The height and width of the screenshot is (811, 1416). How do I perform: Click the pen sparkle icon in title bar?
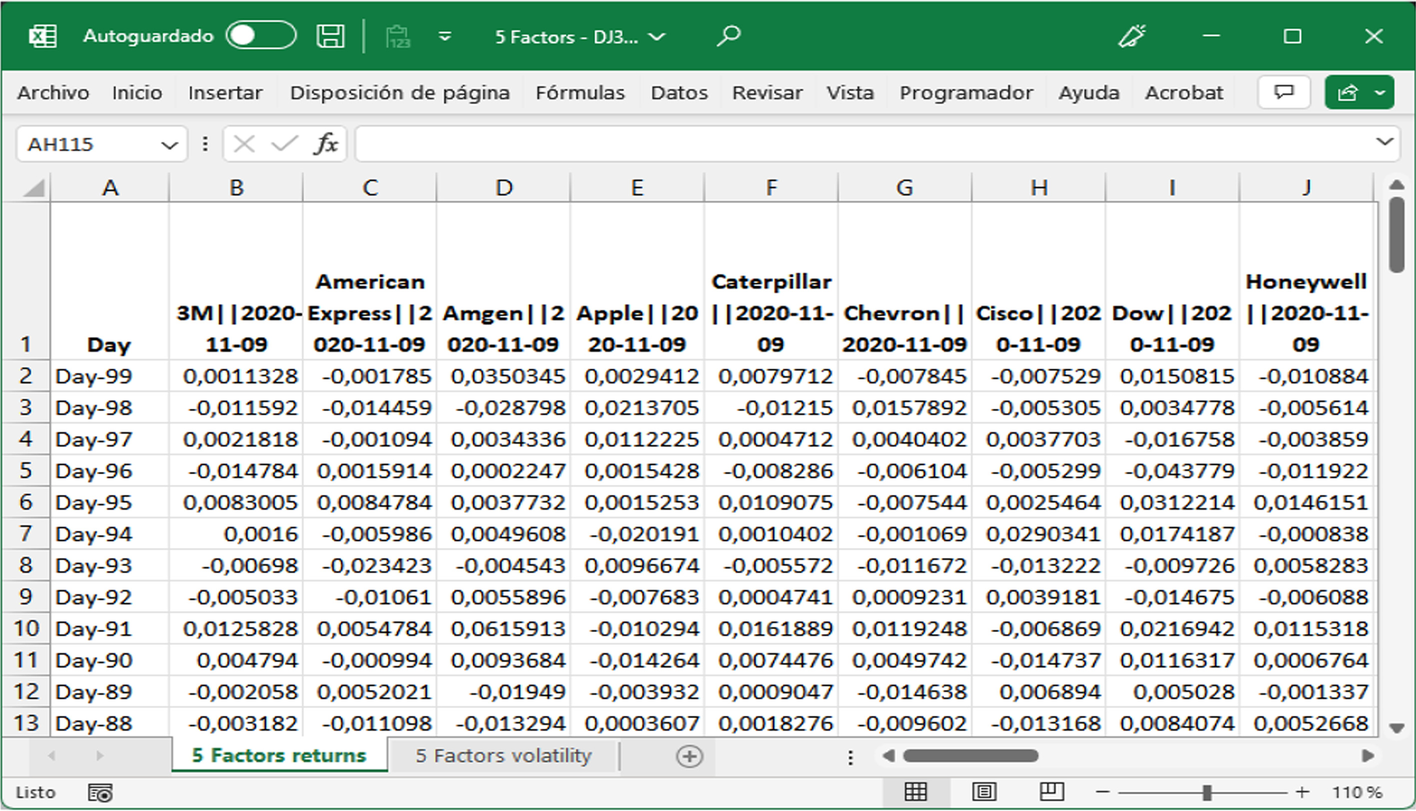(x=1131, y=36)
